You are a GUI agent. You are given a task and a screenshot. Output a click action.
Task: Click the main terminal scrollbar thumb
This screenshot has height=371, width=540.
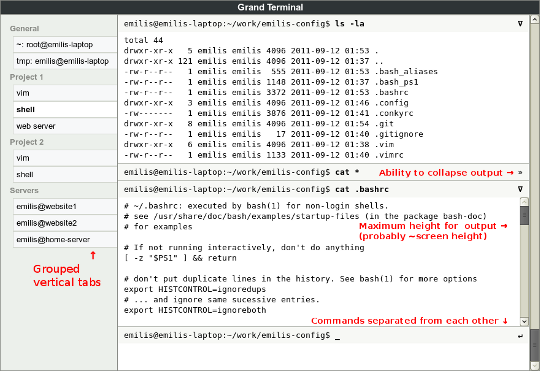point(535,345)
